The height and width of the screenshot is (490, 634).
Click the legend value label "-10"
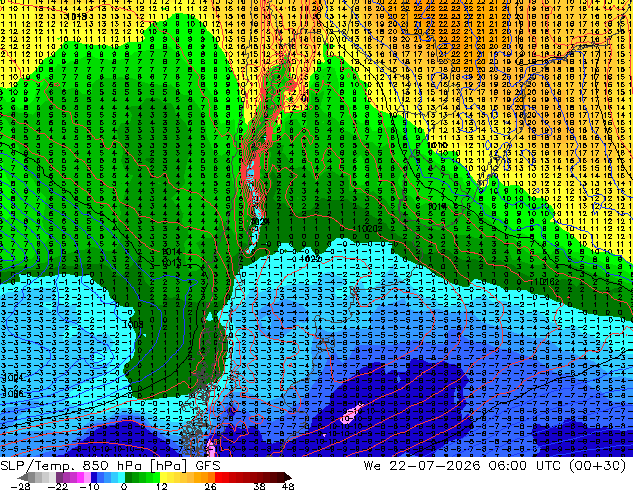click(x=89, y=486)
